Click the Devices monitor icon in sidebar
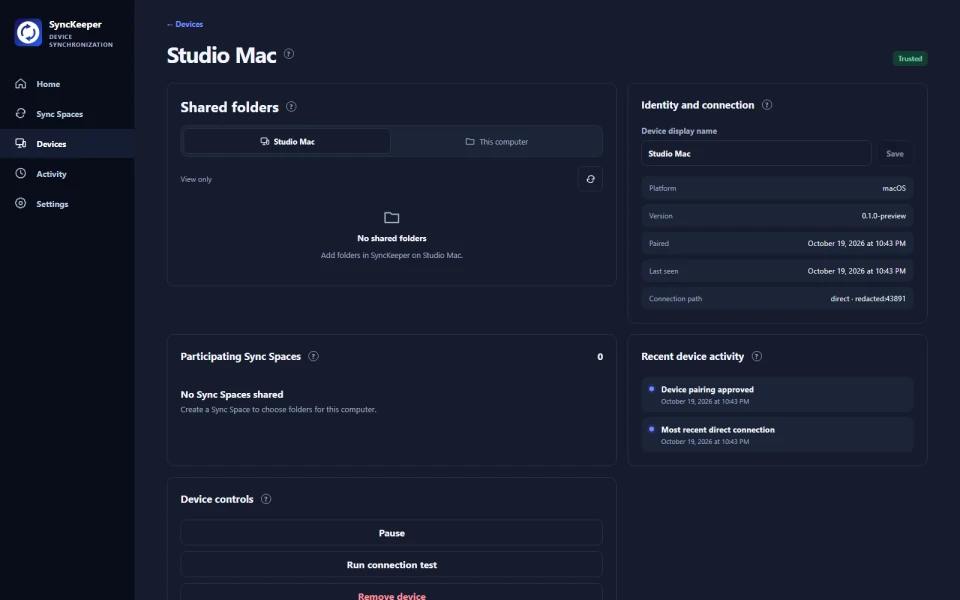 21,143
